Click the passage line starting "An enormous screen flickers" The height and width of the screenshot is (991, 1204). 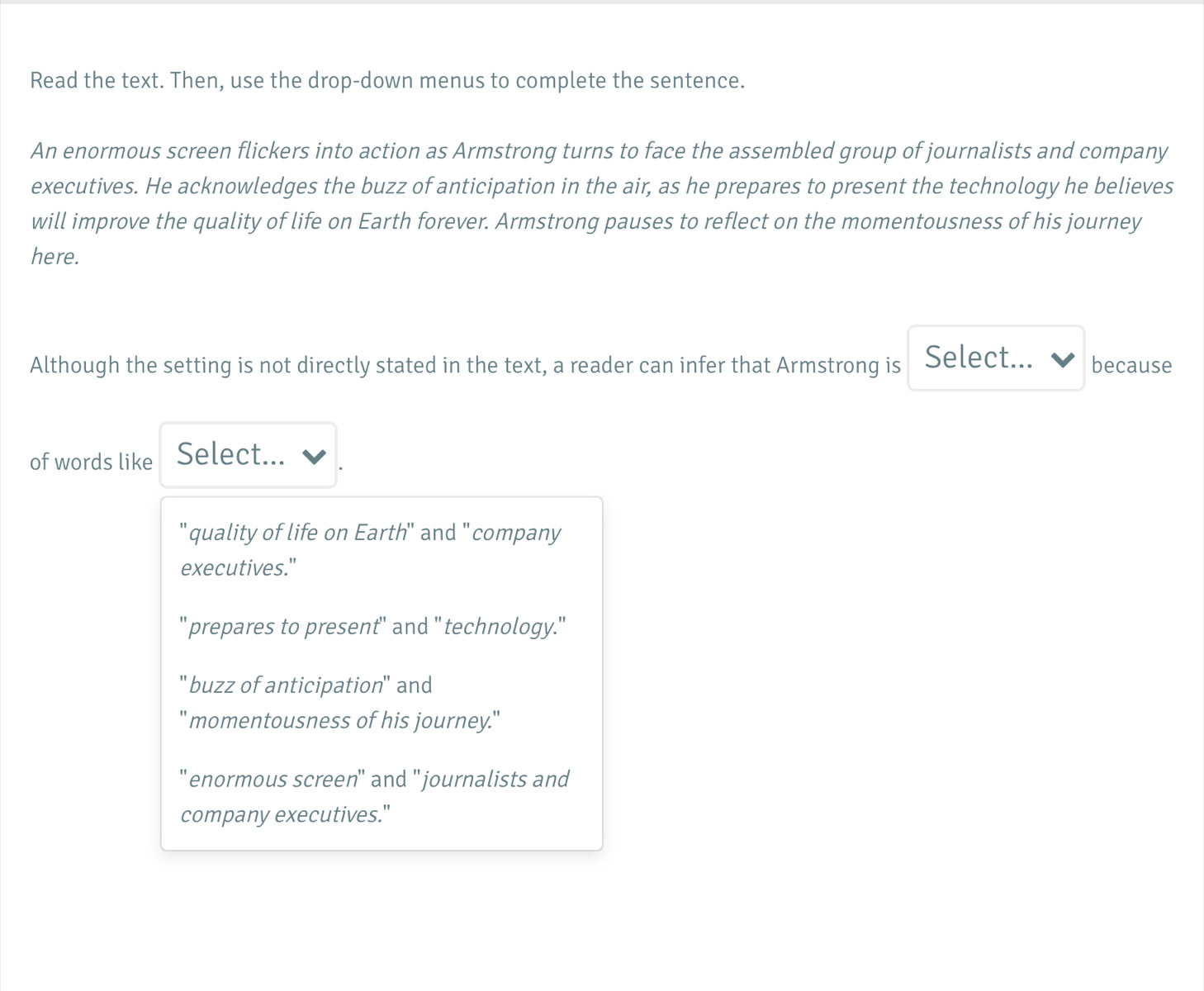coord(599,151)
